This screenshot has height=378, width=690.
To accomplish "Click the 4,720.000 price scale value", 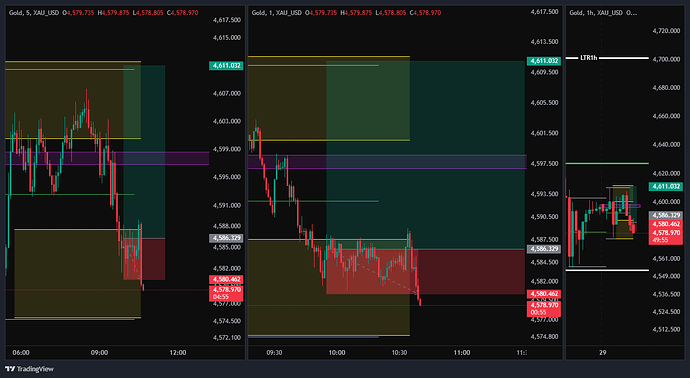I will [666, 31].
